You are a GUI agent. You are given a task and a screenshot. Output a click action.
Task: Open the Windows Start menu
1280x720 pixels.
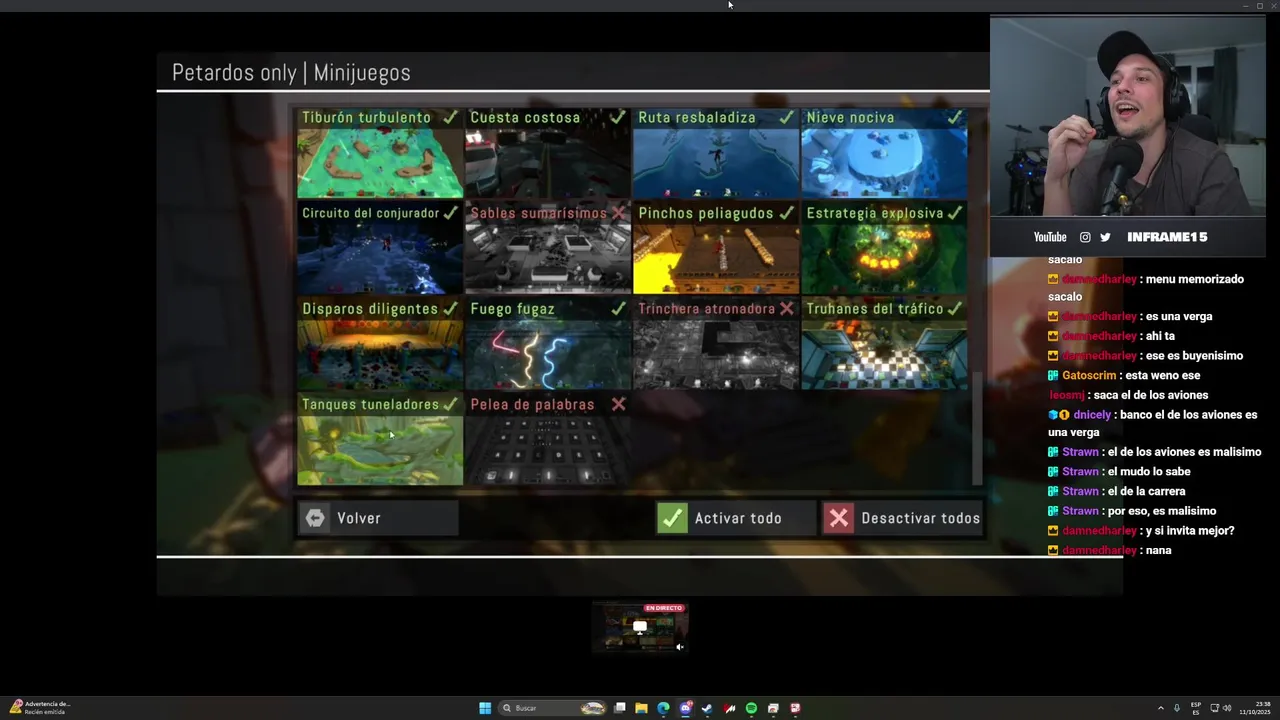pos(485,708)
